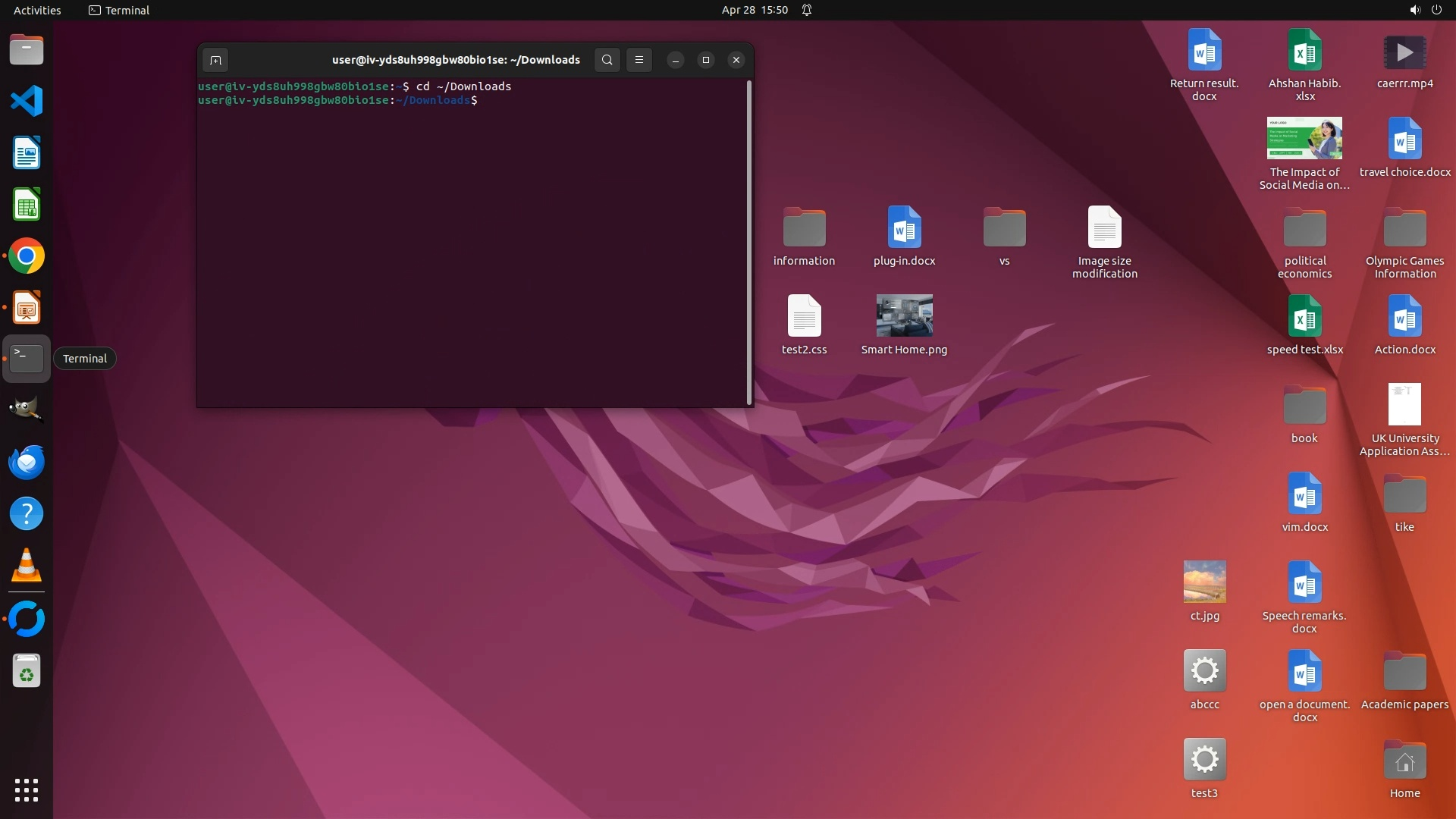Open the Terminal hamburger menu
1456x819 pixels.
(x=639, y=60)
